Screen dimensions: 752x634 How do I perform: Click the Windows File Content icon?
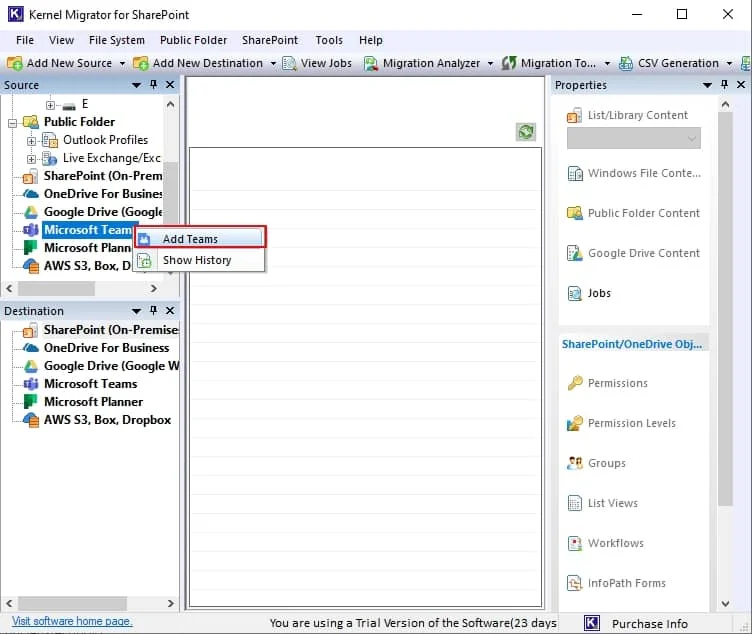tap(575, 173)
